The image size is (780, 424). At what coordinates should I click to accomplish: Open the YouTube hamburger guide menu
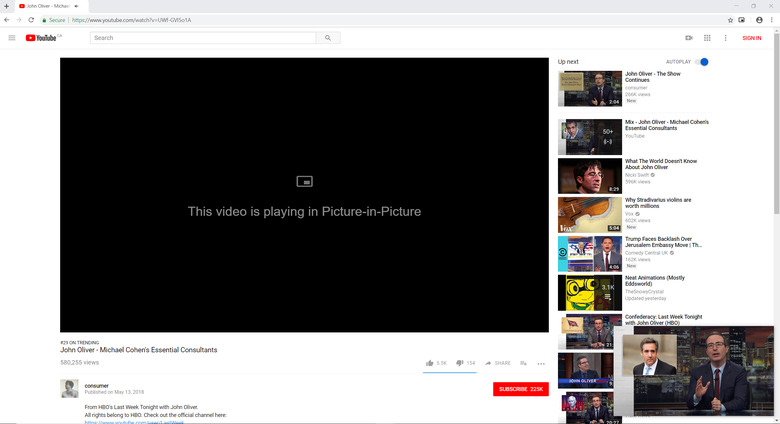tap(12, 38)
